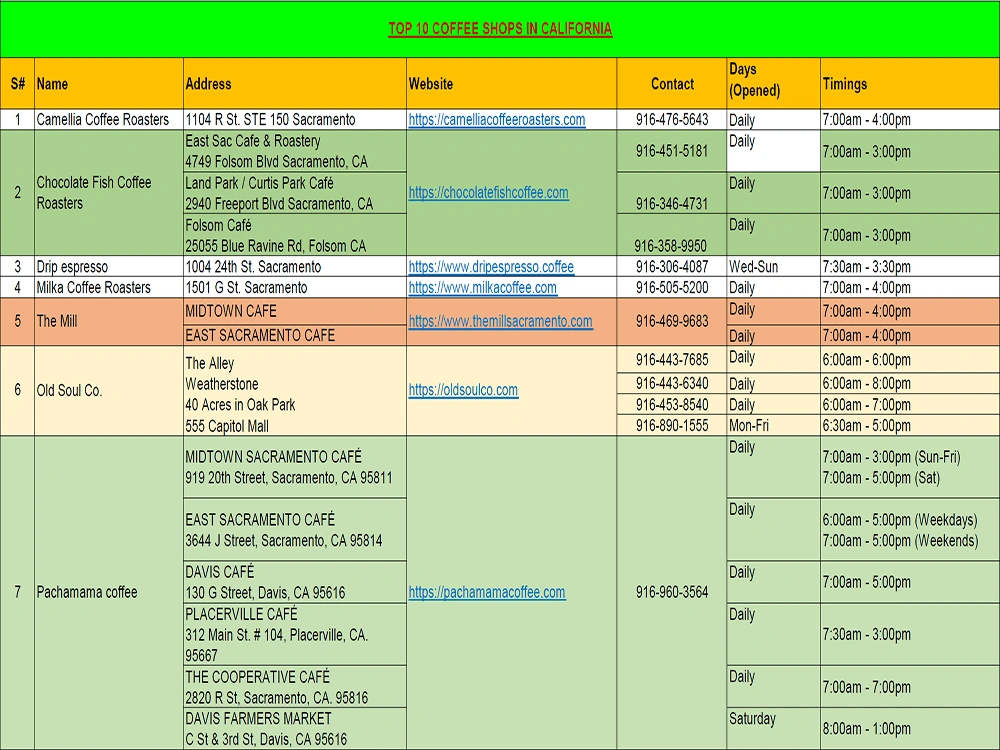This screenshot has height=750, width=1000.
Task: Click the 'MIDTOWN SACRAMENTO CAFÉ' address cell
Action: point(295,467)
